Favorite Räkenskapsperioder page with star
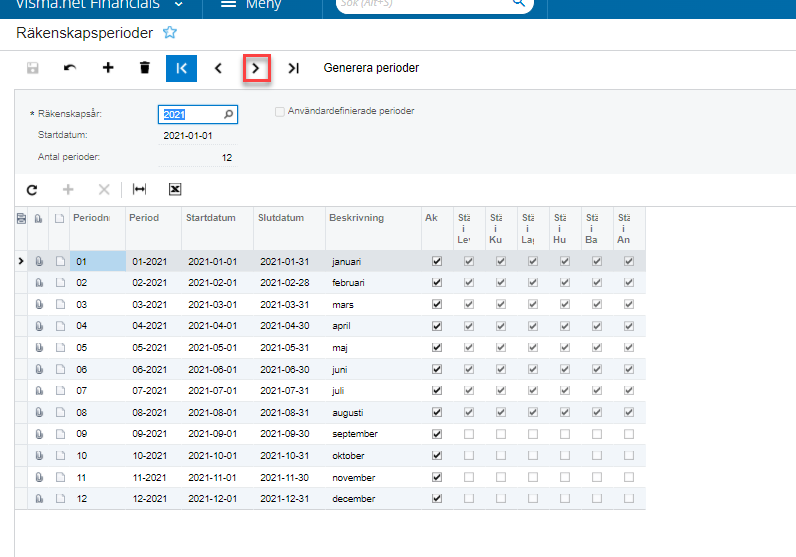Viewport: 796px width, 557px height. click(x=170, y=33)
